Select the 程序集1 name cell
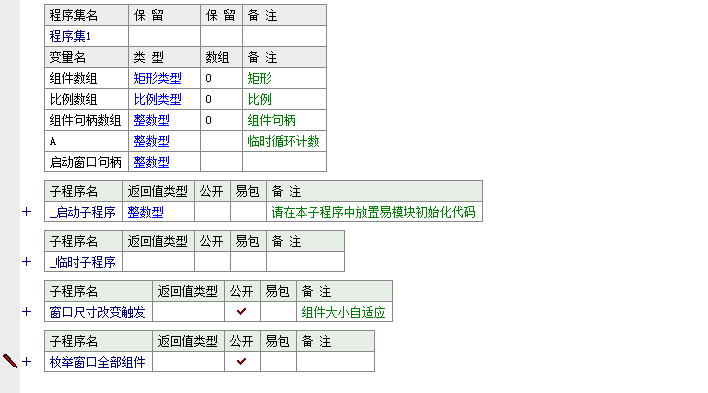This screenshot has height=393, width=708. click(86, 36)
